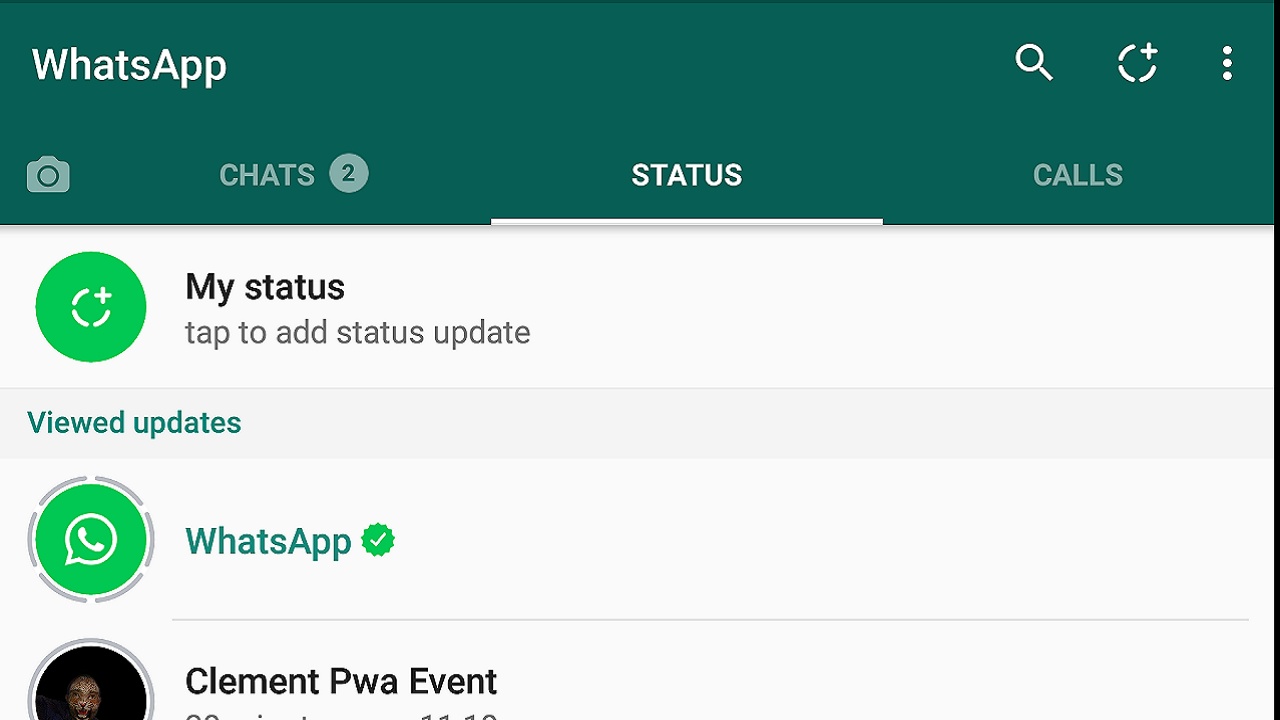1280x720 pixels.
Task: Open the three-dot overflow menu
Action: pyautogui.click(x=1227, y=63)
